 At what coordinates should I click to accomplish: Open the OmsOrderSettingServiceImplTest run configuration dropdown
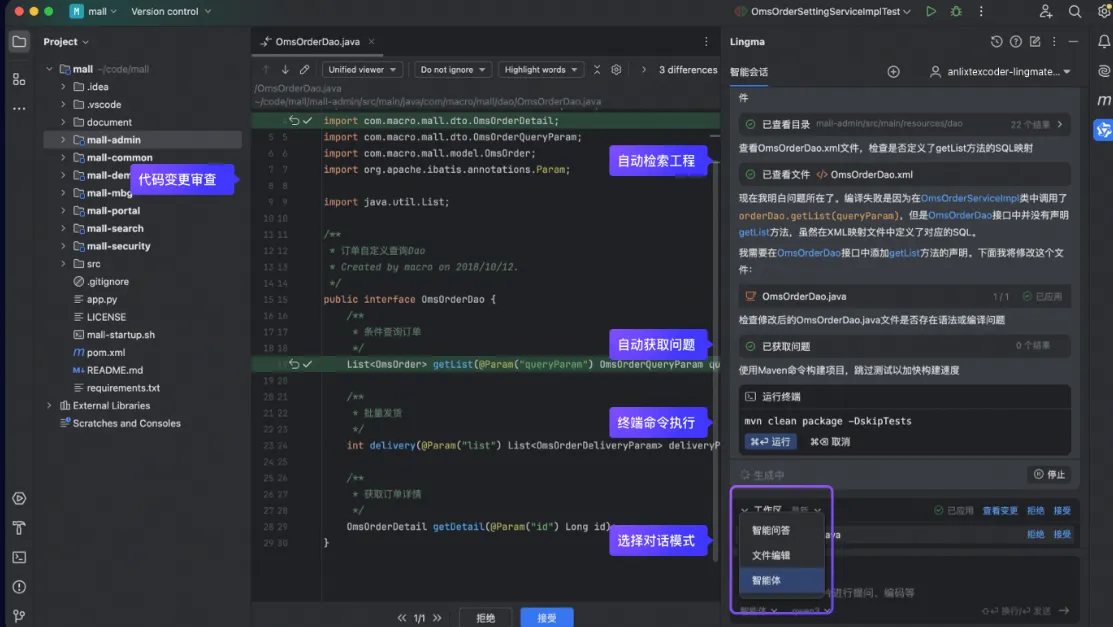coord(823,11)
